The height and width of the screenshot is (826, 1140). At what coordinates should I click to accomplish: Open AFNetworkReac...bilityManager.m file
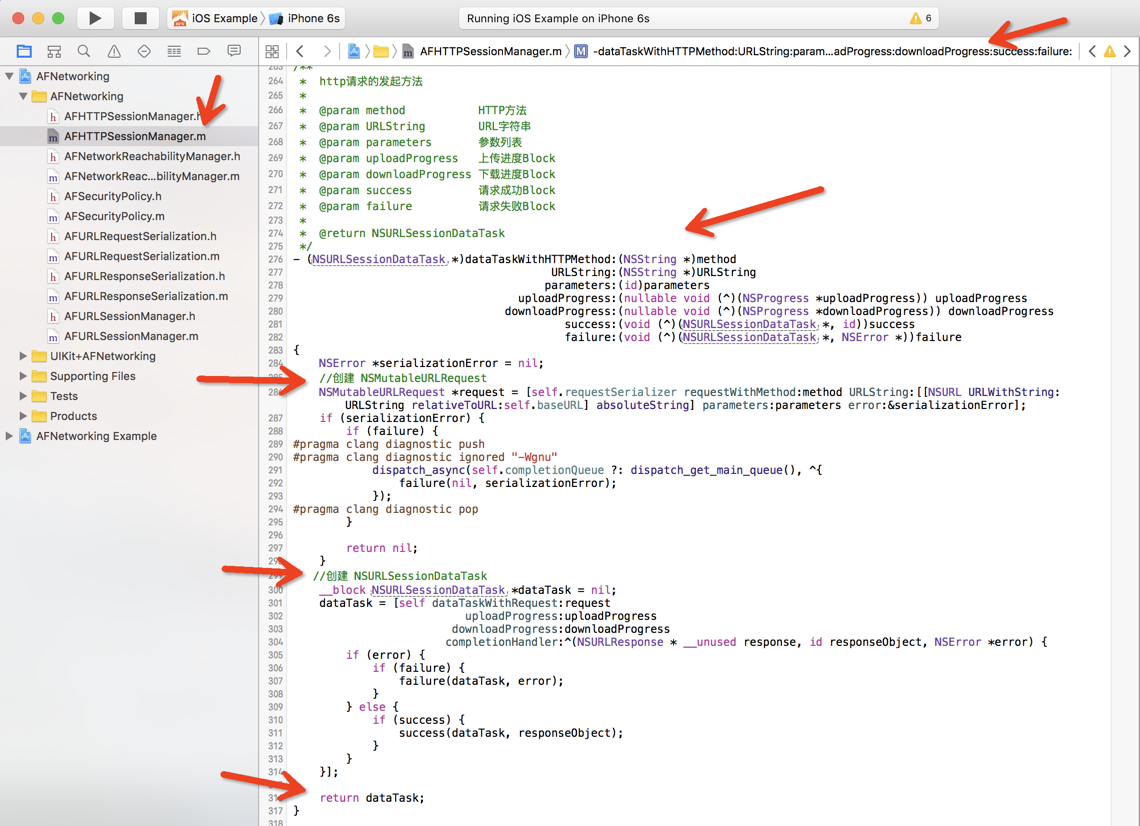[x=129, y=176]
